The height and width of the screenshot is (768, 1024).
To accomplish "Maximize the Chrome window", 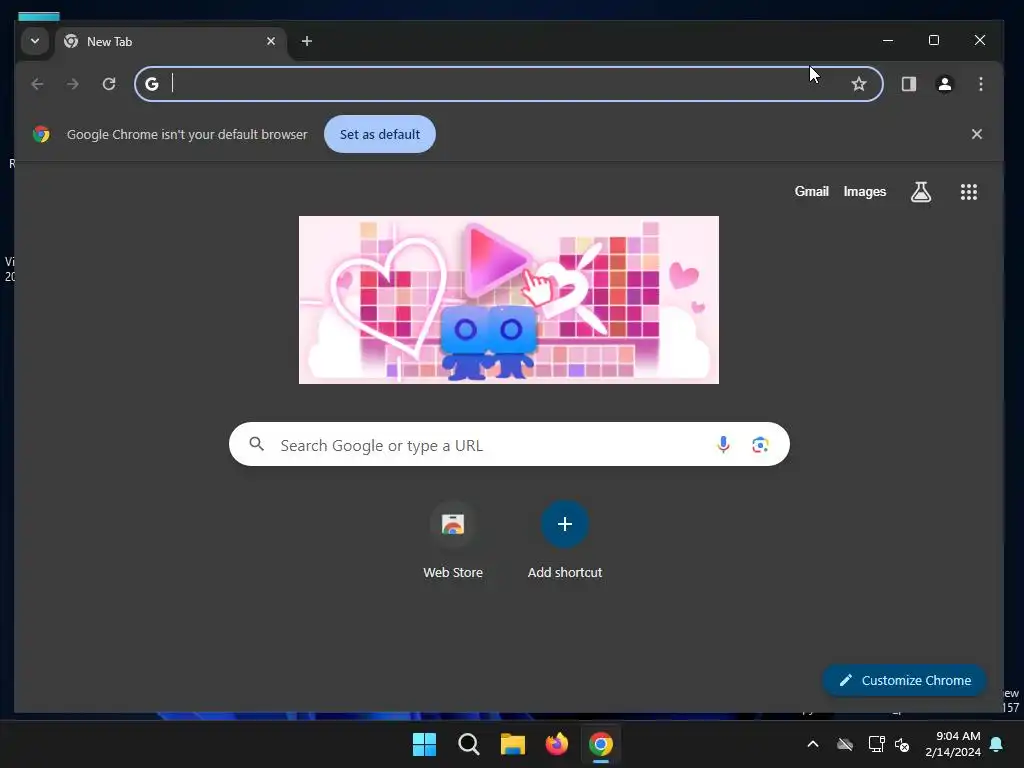I will (934, 40).
